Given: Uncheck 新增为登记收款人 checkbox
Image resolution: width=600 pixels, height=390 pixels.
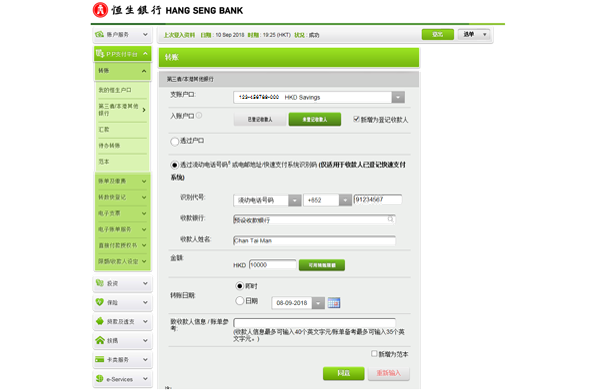Looking at the screenshot, I should coord(356,119).
